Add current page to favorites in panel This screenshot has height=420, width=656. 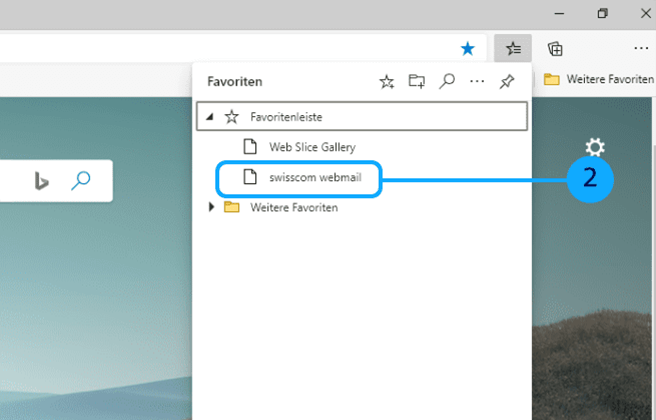[x=387, y=82]
